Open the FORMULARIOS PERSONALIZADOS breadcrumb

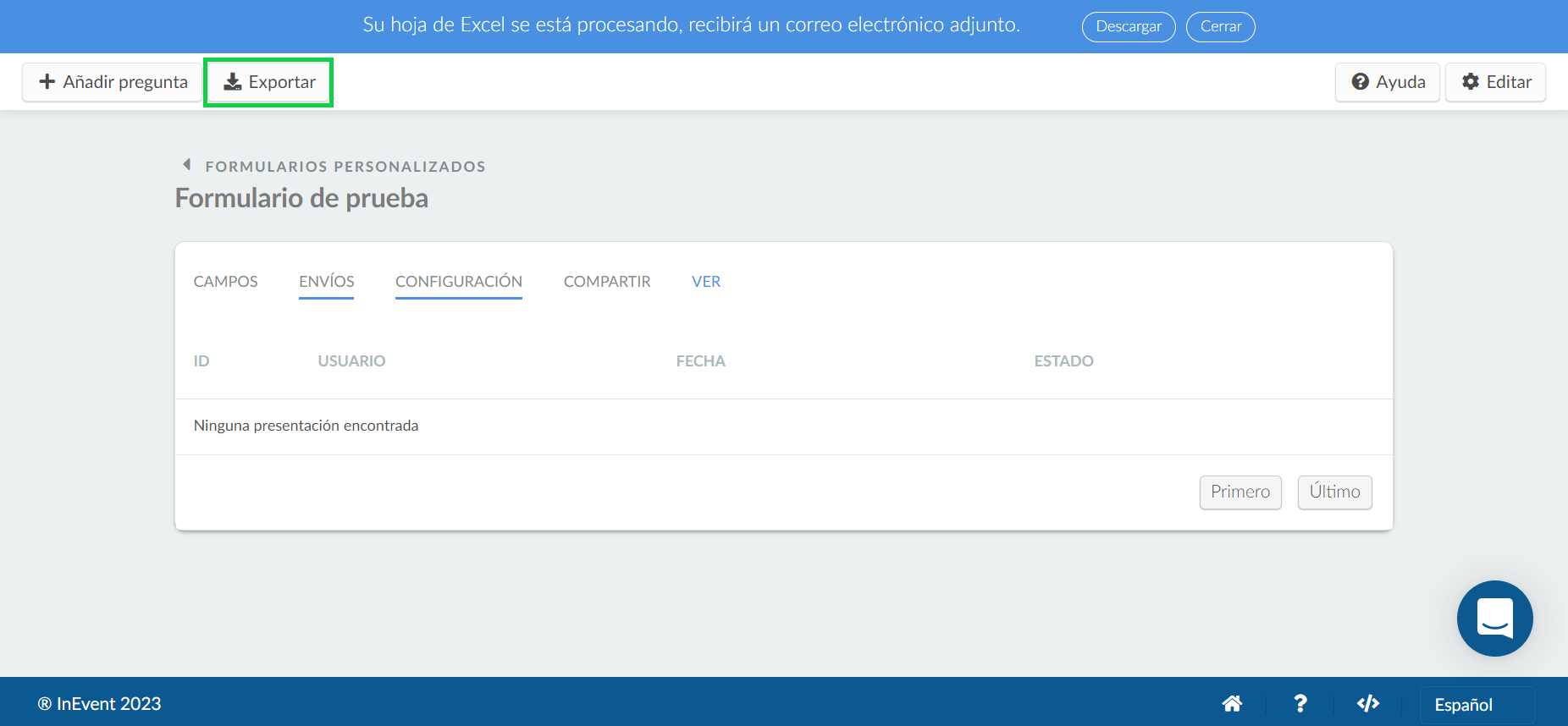point(345,167)
